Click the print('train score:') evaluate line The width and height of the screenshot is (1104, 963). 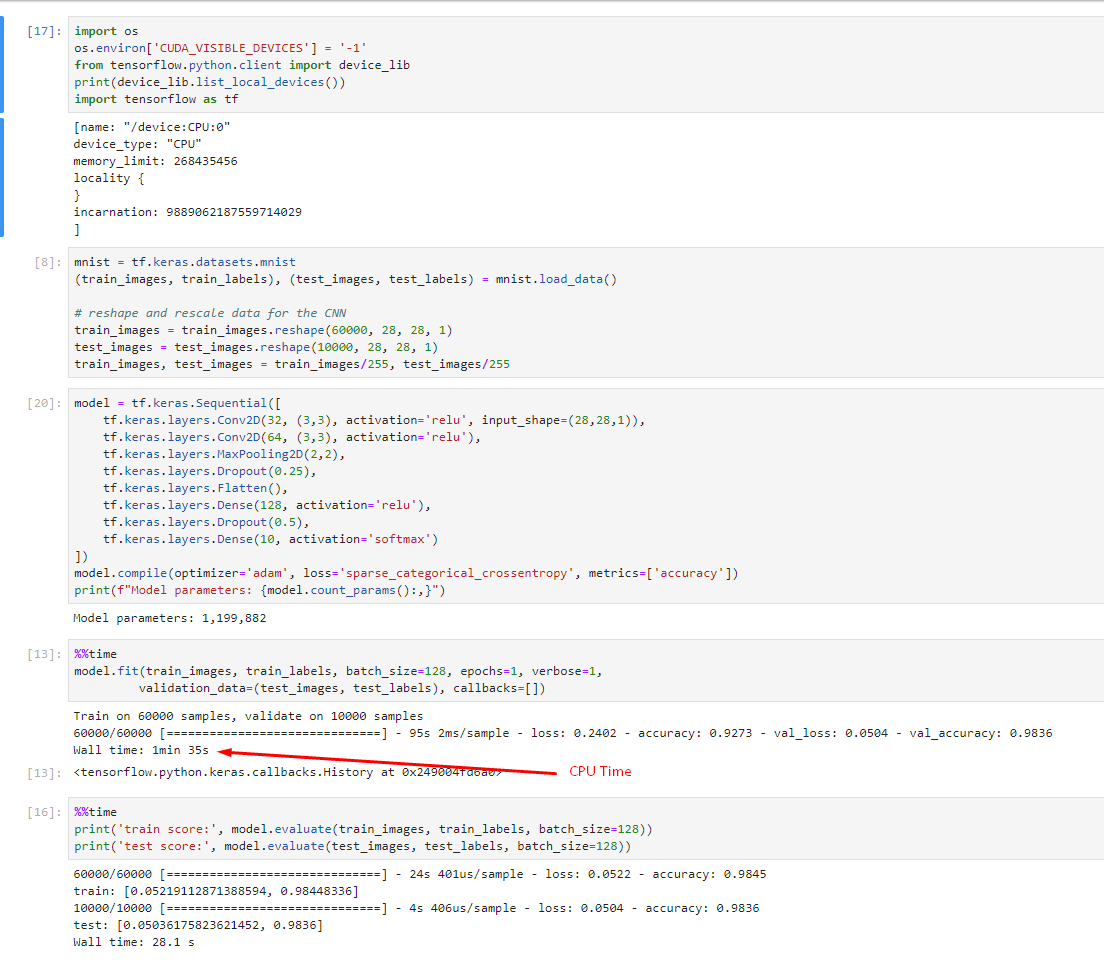pyautogui.click(x=363, y=829)
